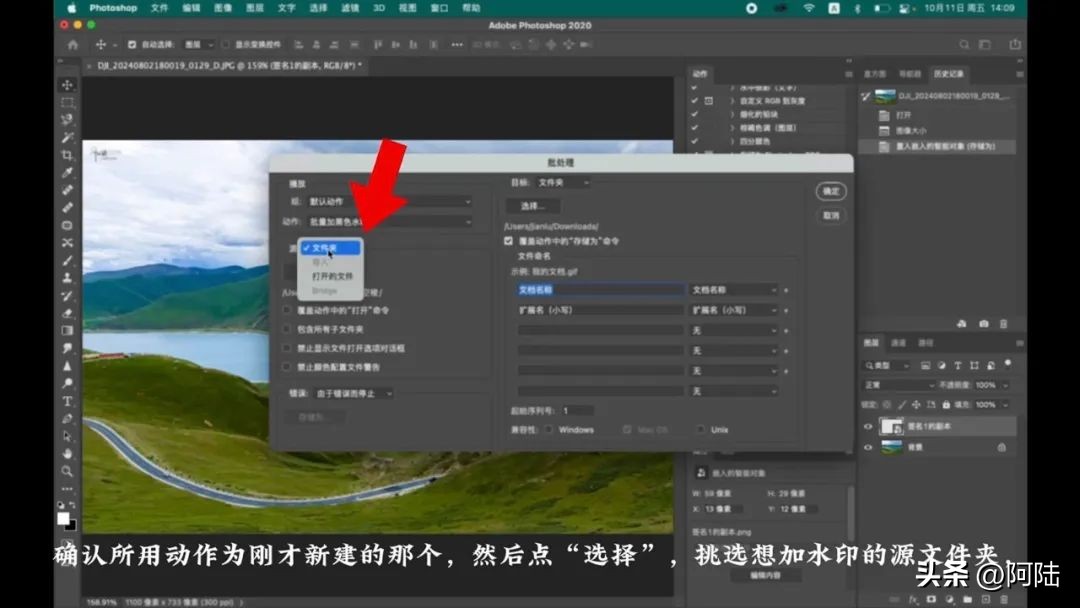Choose 文件夹 in the source popup
This screenshot has height=608, width=1080.
coord(330,248)
